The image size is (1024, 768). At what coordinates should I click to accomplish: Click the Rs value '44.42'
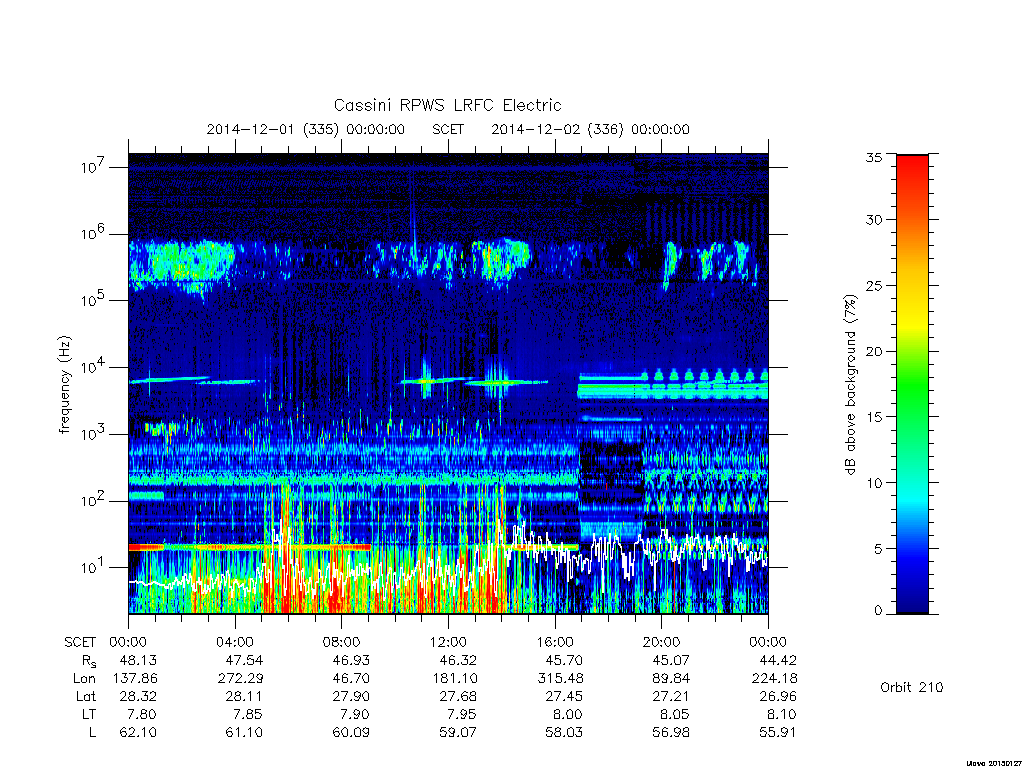pos(778,660)
